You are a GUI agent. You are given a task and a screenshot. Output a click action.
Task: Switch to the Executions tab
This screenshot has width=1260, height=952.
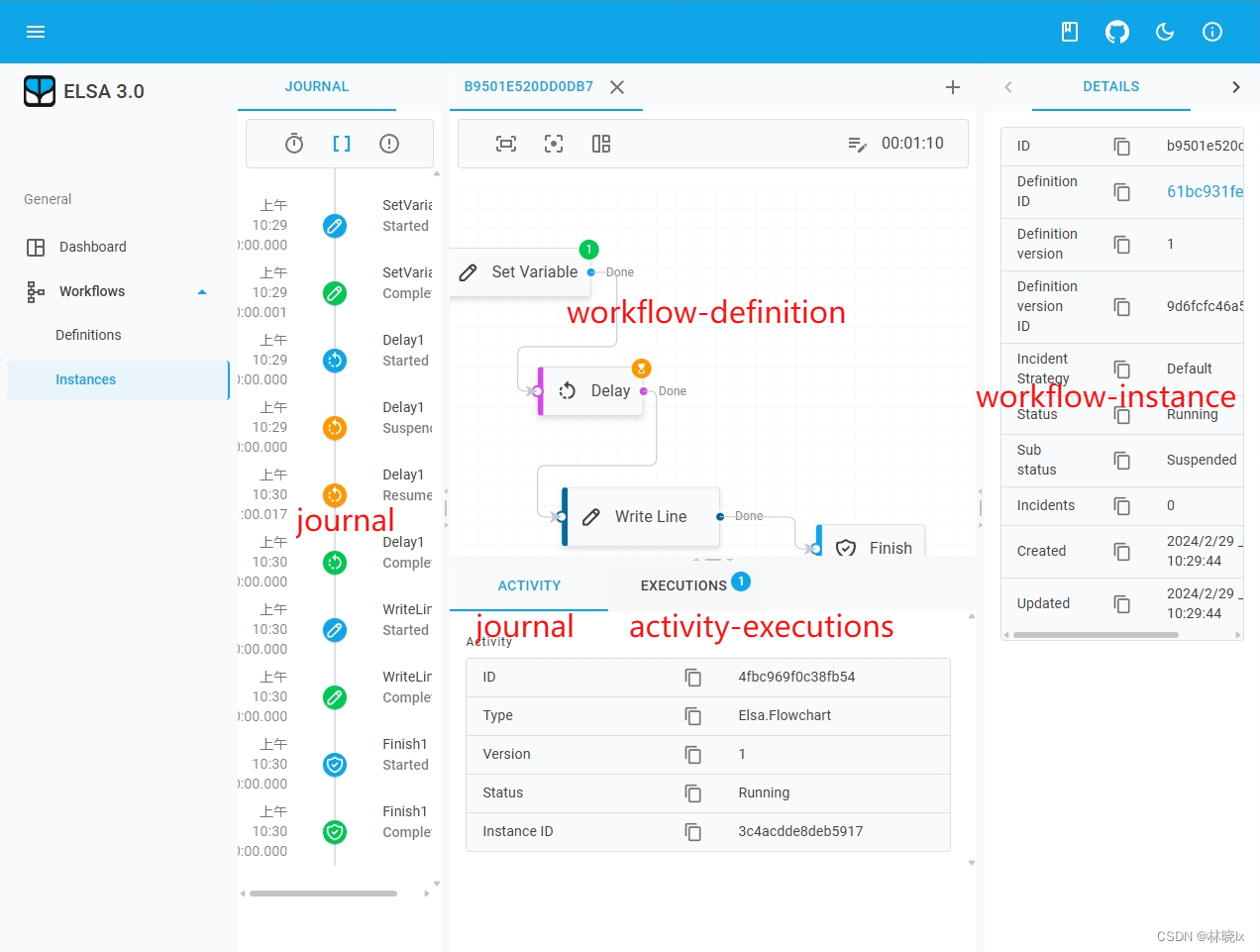tap(683, 585)
